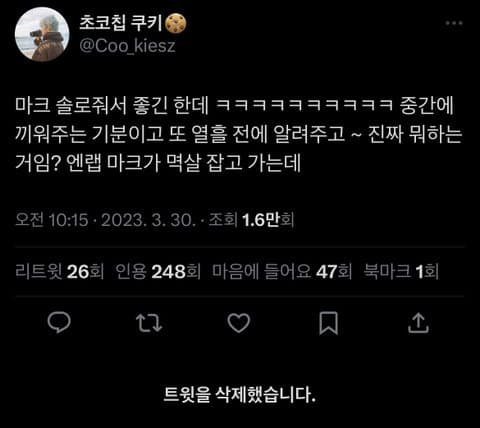Screen dimensions: 480x428
Task: Open the 북마크 1회 count
Action: [401, 272]
